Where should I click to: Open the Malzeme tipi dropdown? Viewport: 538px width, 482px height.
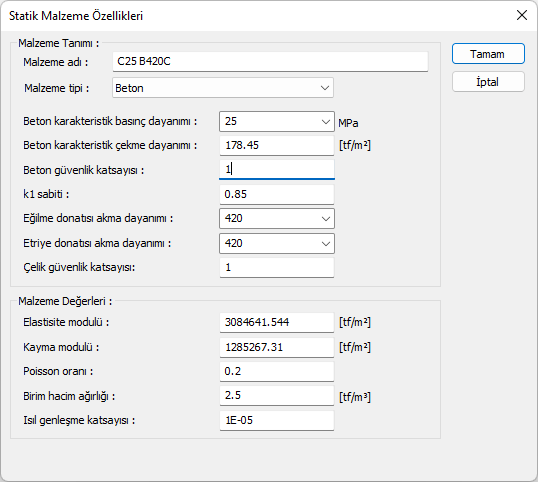(x=223, y=88)
